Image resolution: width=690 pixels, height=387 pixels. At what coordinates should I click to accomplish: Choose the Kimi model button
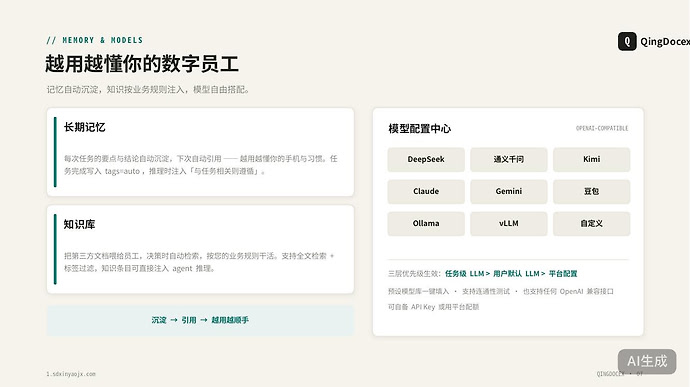591,159
